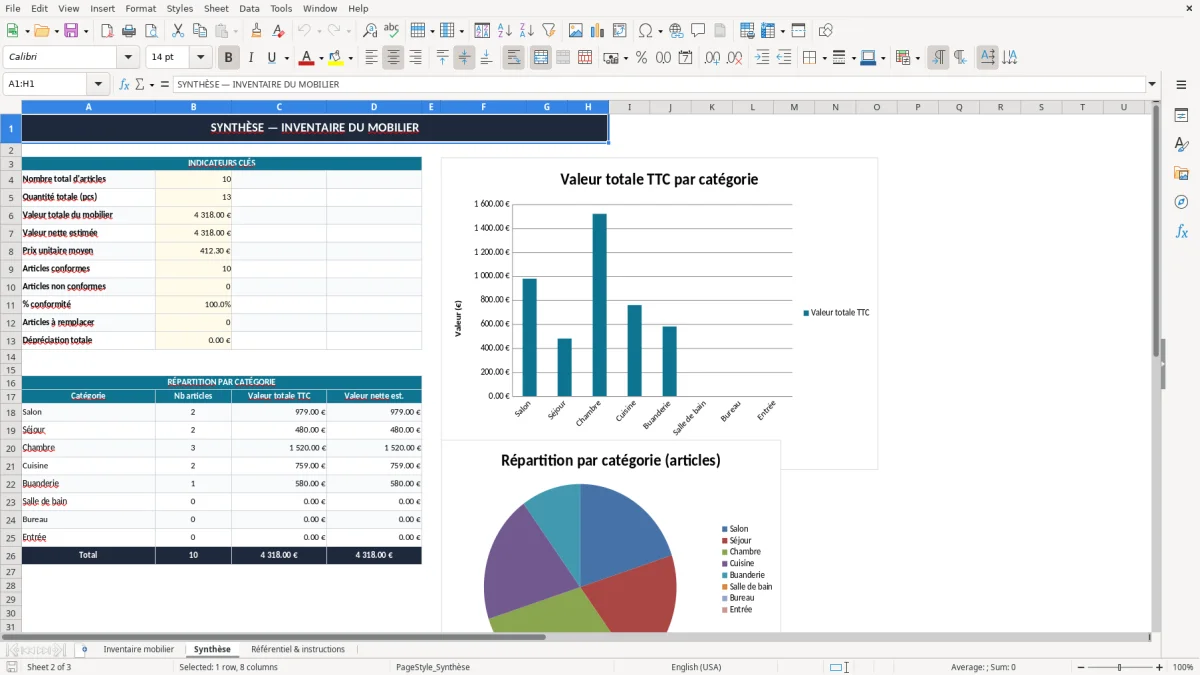Click the Export as PDF icon

coord(107,31)
